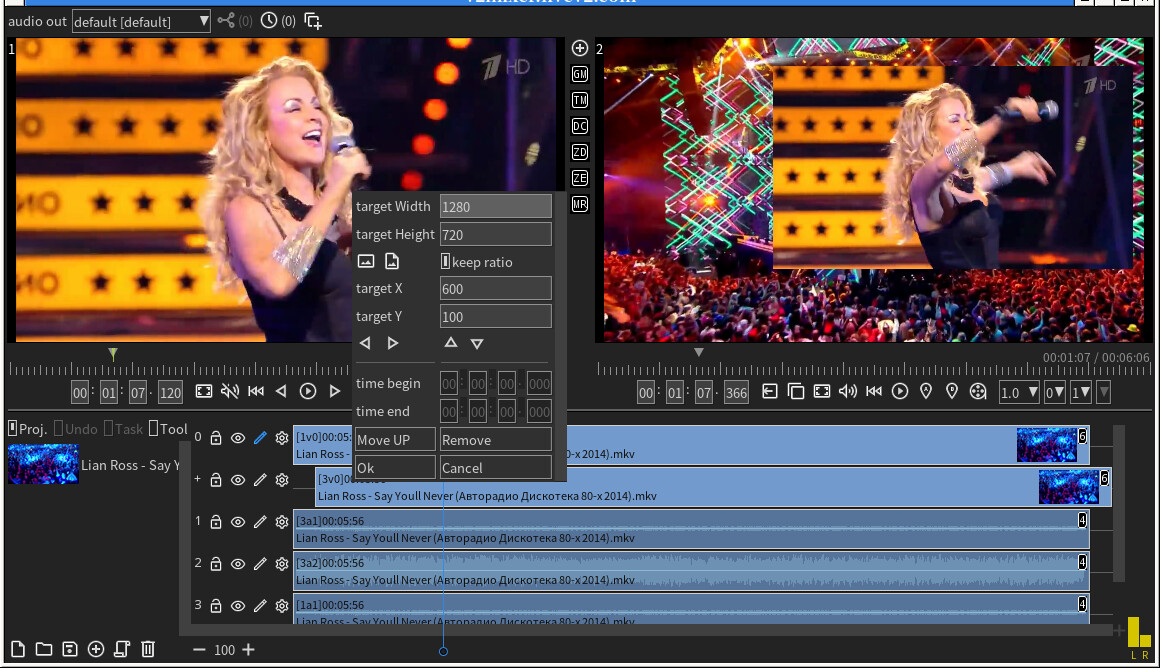Select the TM side panel icon
Viewport: 1160px width, 668px height.
(x=580, y=100)
